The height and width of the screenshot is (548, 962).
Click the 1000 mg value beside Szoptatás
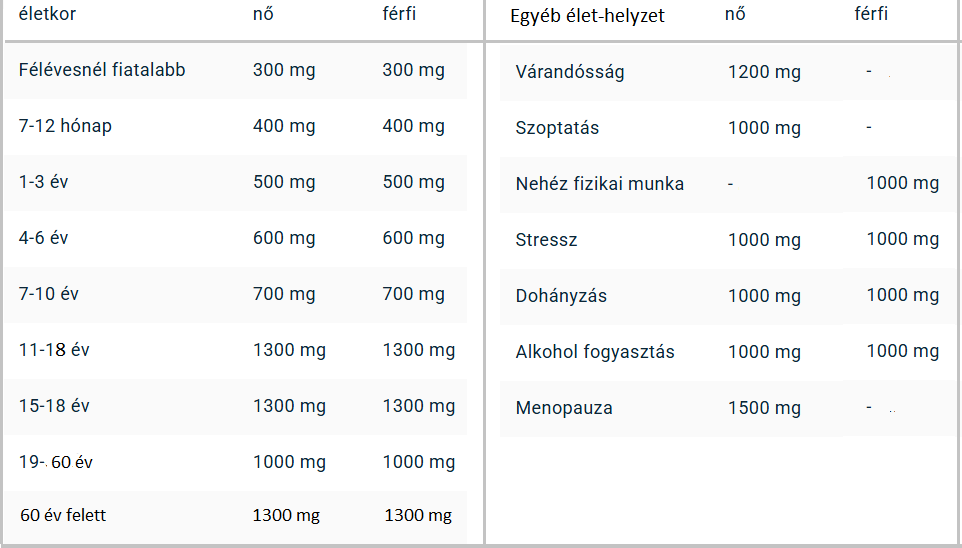coord(764,128)
